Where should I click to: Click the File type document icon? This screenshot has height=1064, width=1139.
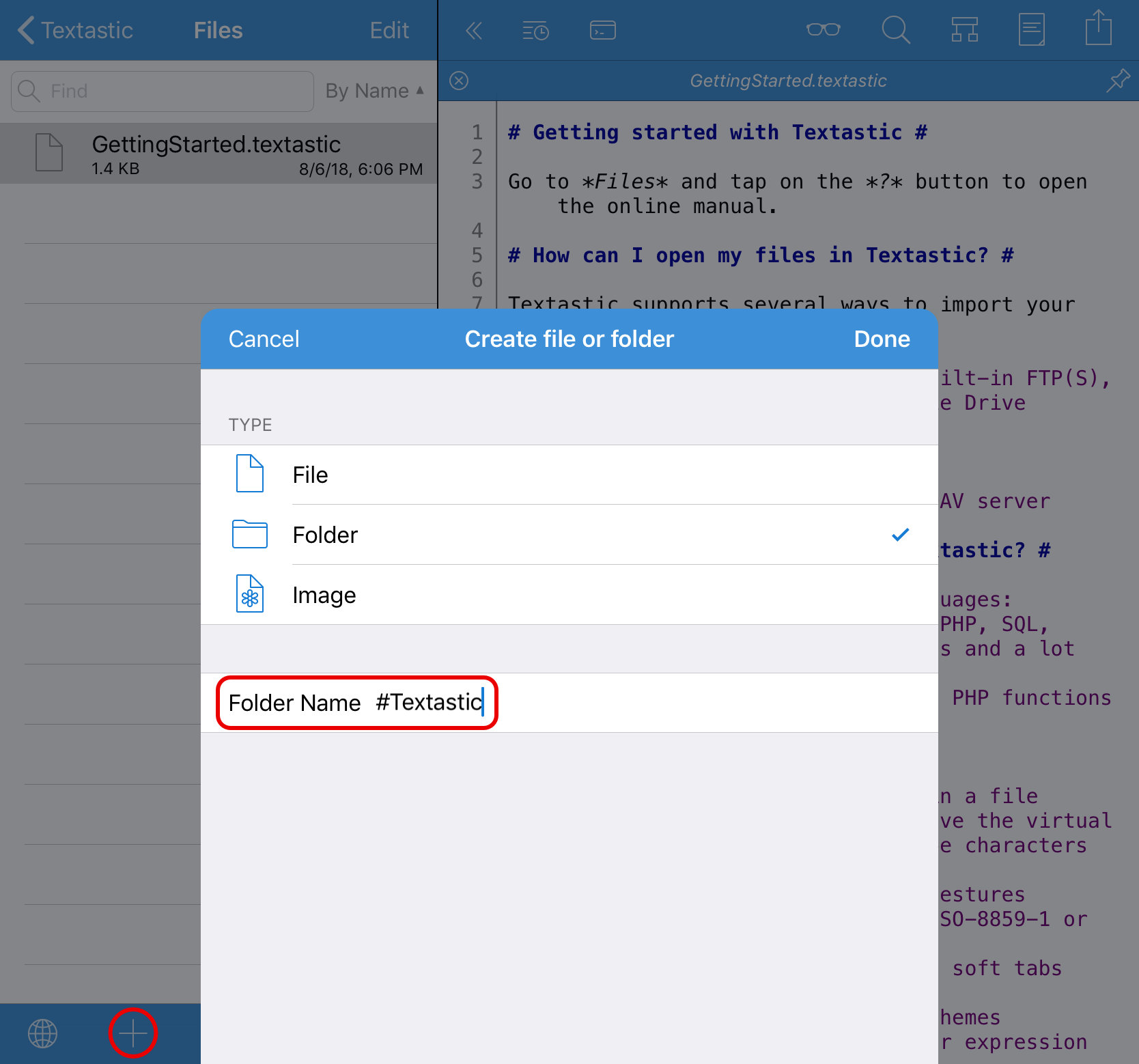[x=250, y=473]
